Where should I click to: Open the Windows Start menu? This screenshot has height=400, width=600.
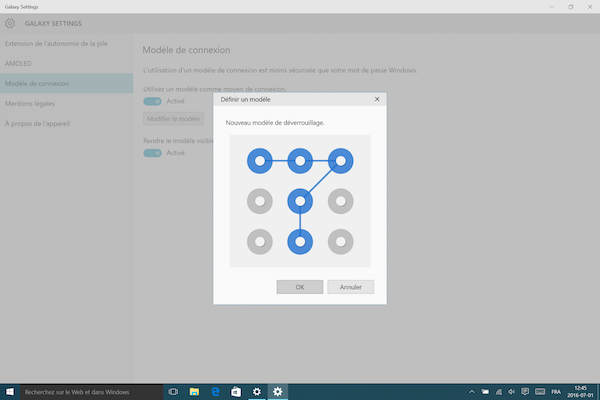click(x=10, y=392)
